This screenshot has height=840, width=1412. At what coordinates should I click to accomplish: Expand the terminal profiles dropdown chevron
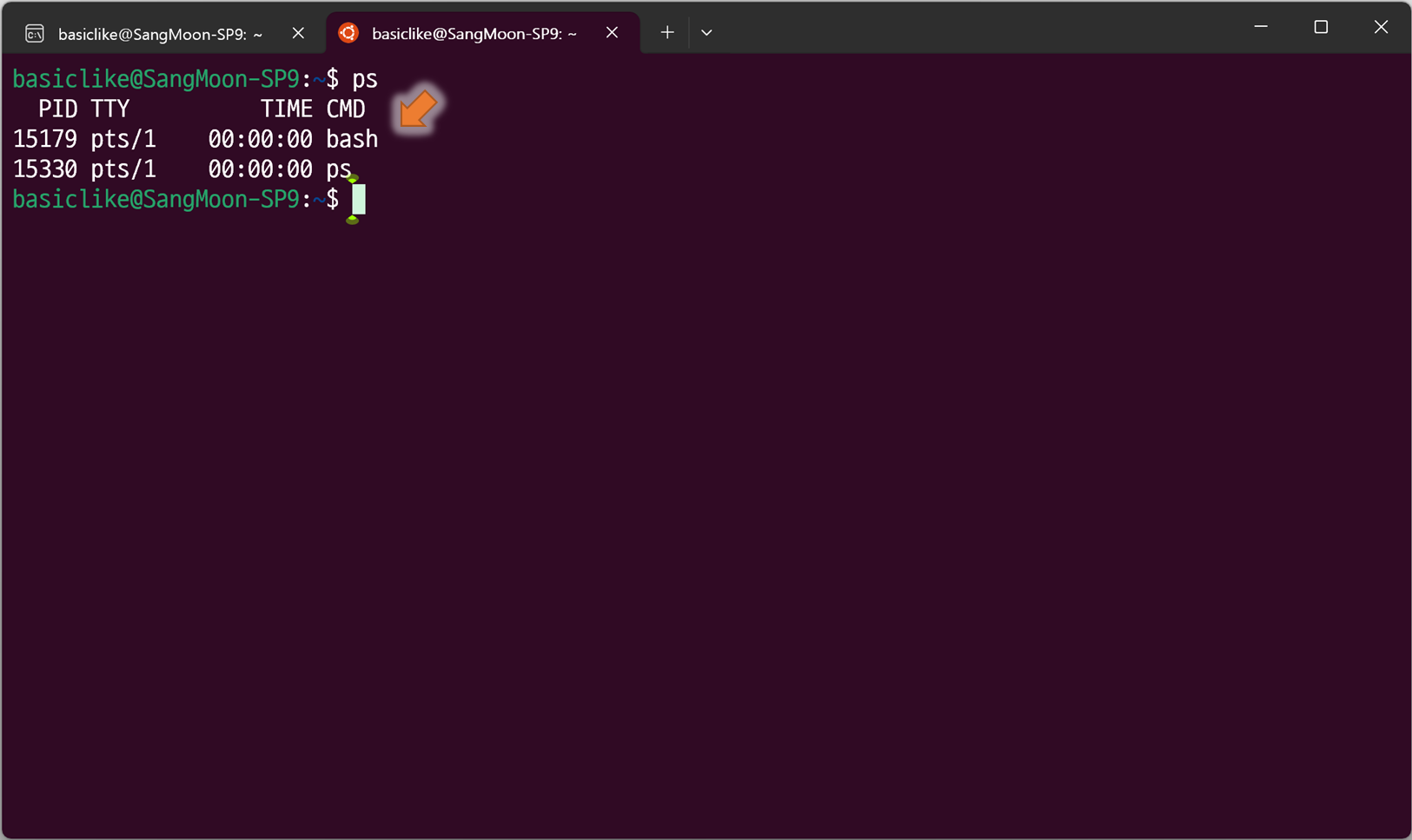(x=706, y=33)
